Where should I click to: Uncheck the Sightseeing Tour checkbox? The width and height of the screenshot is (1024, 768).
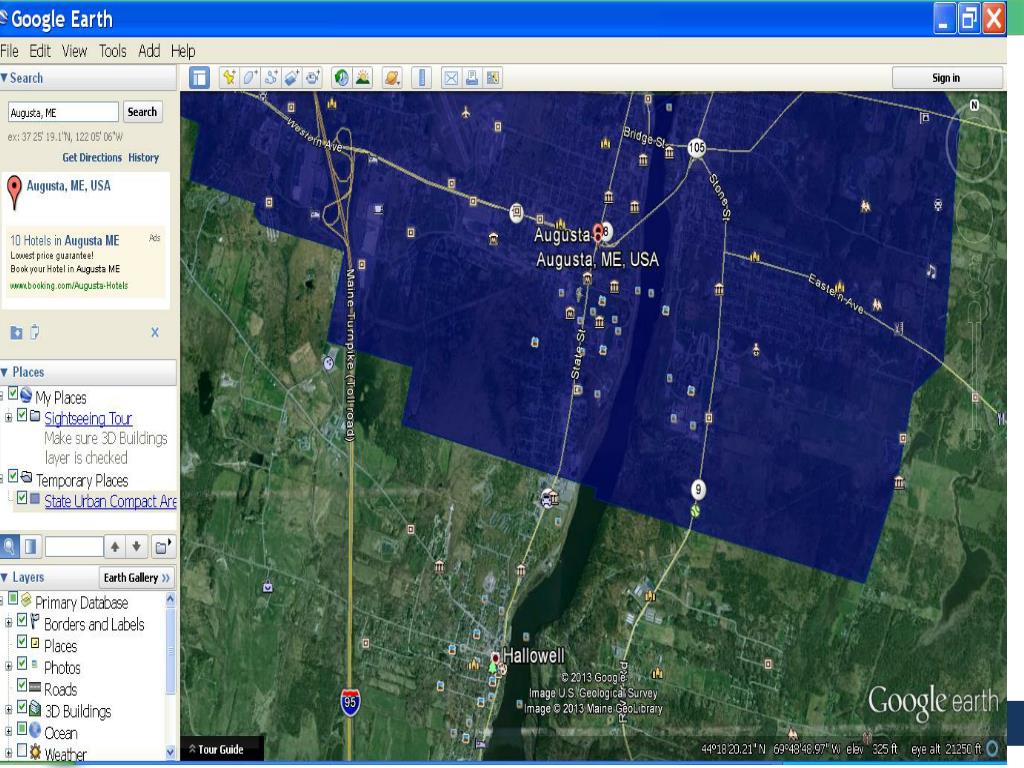pyautogui.click(x=22, y=415)
